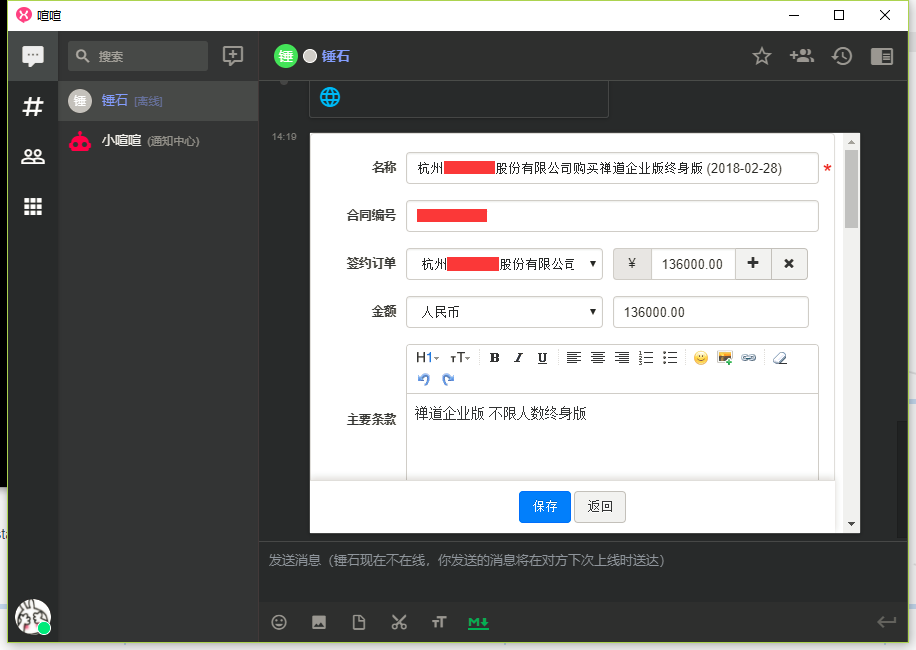
Task: Click the globe link icon in message
Action: [330, 97]
